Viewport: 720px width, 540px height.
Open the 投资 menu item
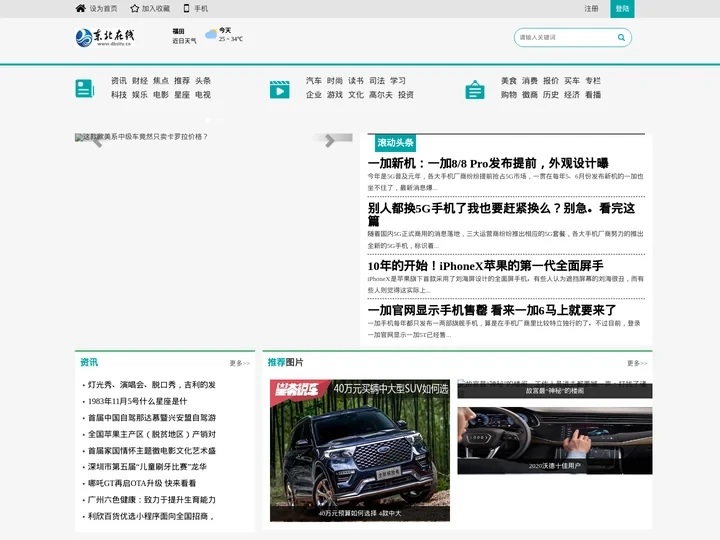pyautogui.click(x=406, y=95)
